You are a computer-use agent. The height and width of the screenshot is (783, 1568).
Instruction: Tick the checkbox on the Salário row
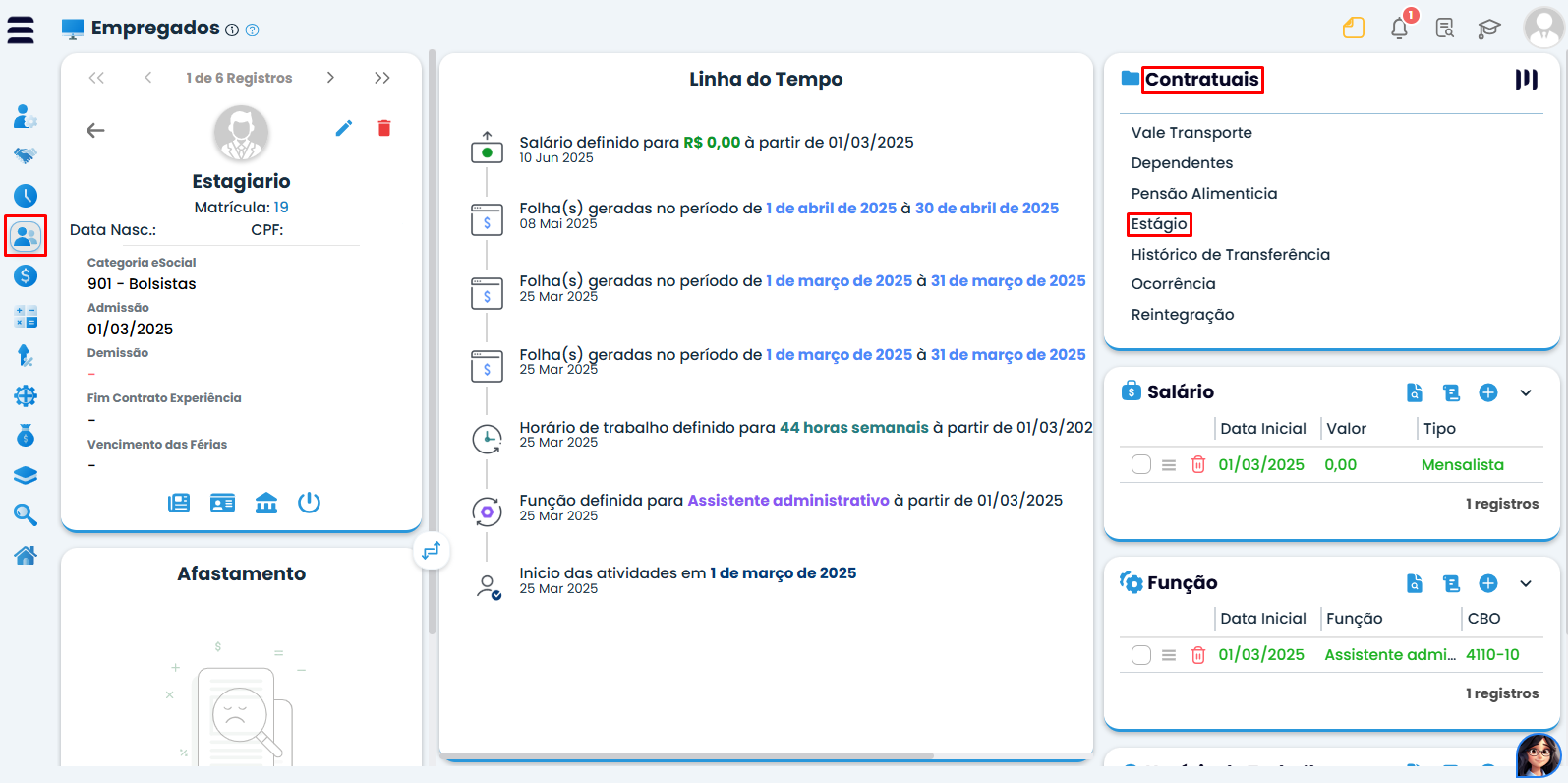pos(1141,464)
